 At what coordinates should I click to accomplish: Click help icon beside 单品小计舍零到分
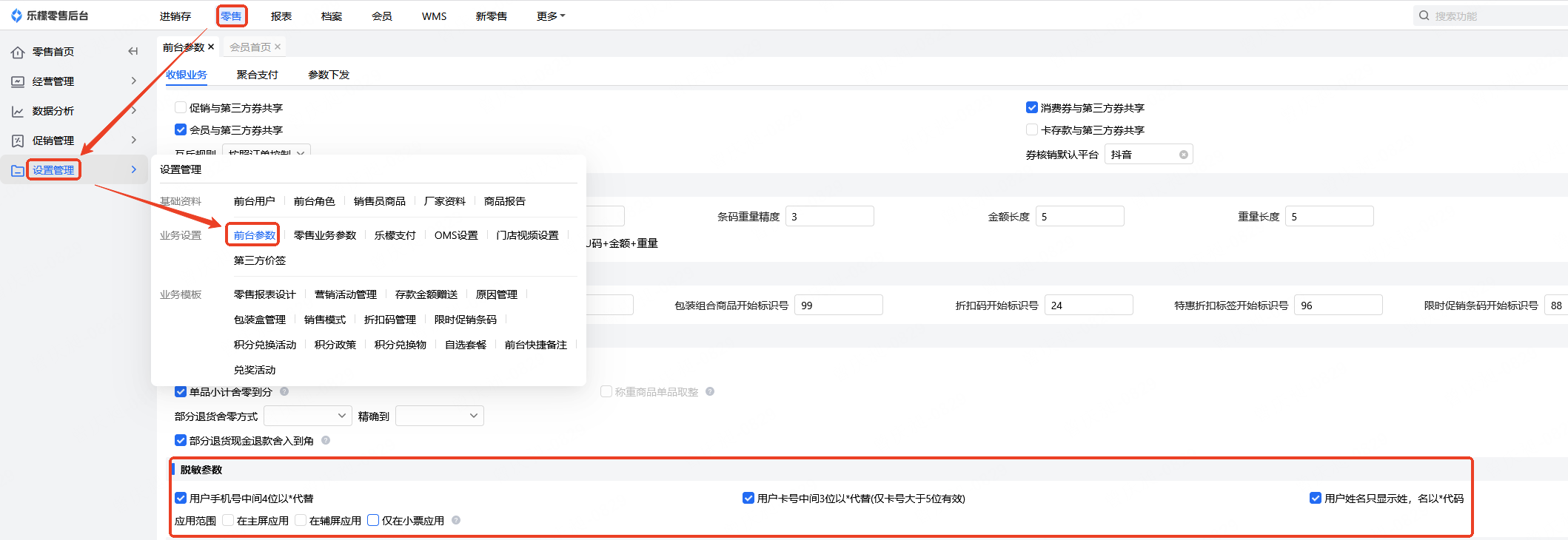tap(284, 391)
